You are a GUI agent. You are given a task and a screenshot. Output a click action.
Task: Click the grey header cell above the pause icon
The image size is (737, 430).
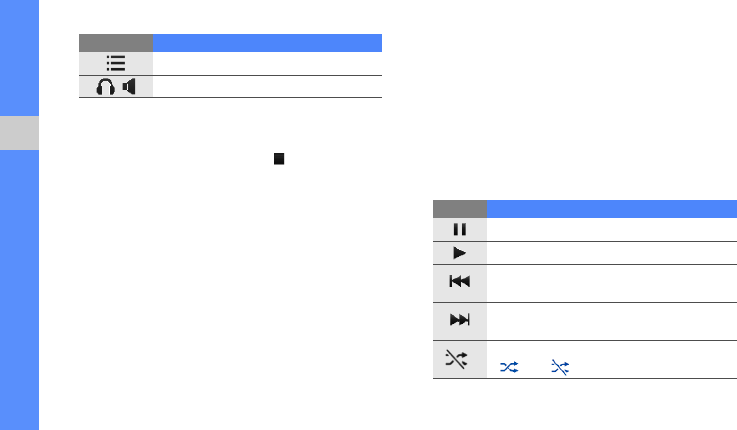coord(460,209)
